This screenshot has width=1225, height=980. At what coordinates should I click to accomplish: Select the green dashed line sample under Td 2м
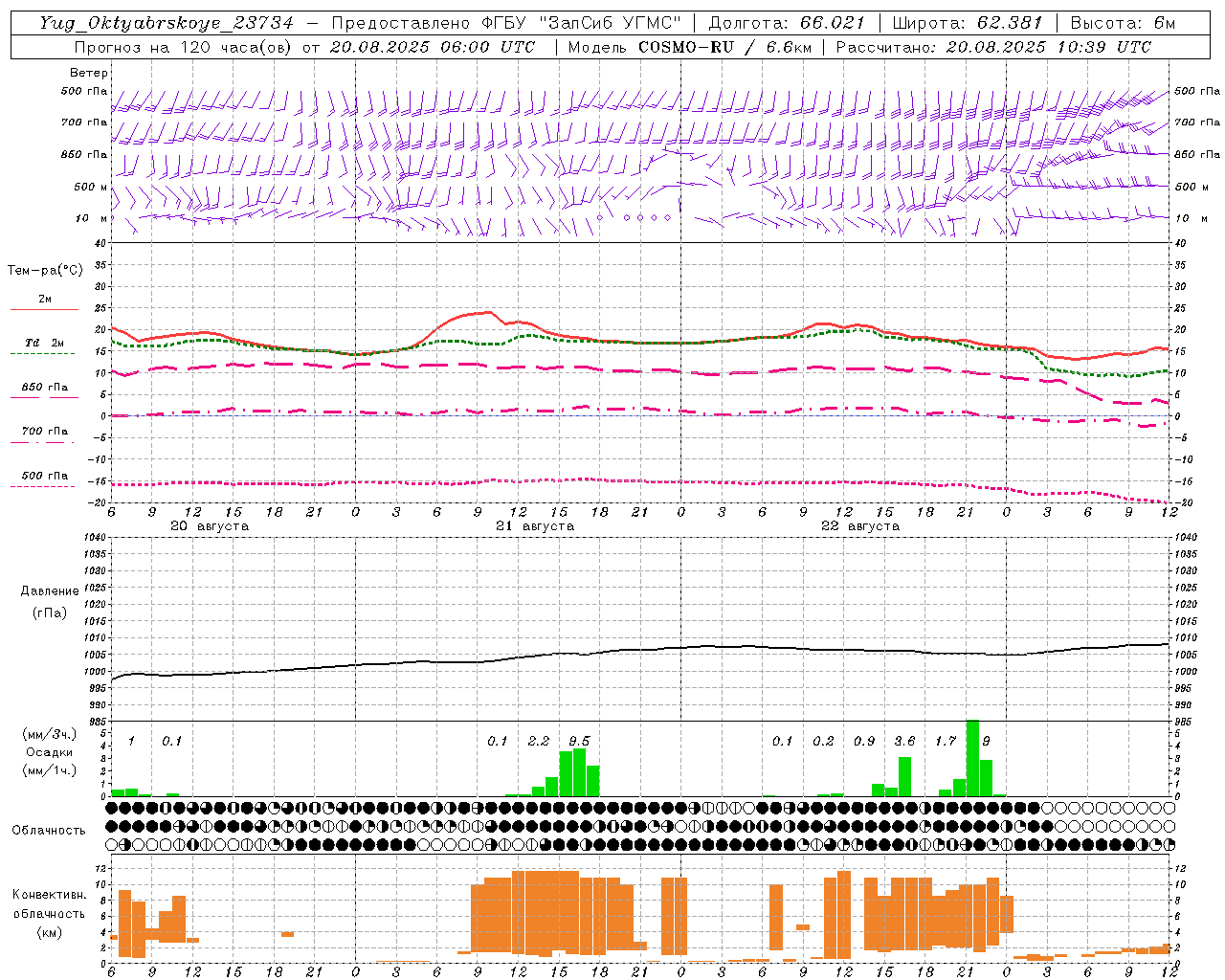pos(43,353)
